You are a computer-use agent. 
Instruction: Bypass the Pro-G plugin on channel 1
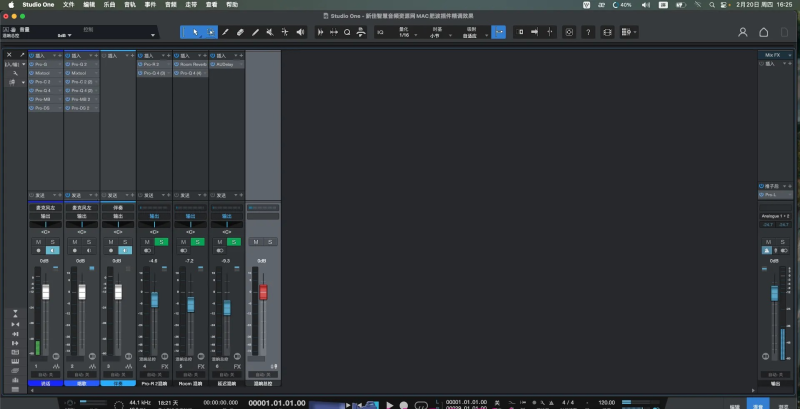coord(32,65)
